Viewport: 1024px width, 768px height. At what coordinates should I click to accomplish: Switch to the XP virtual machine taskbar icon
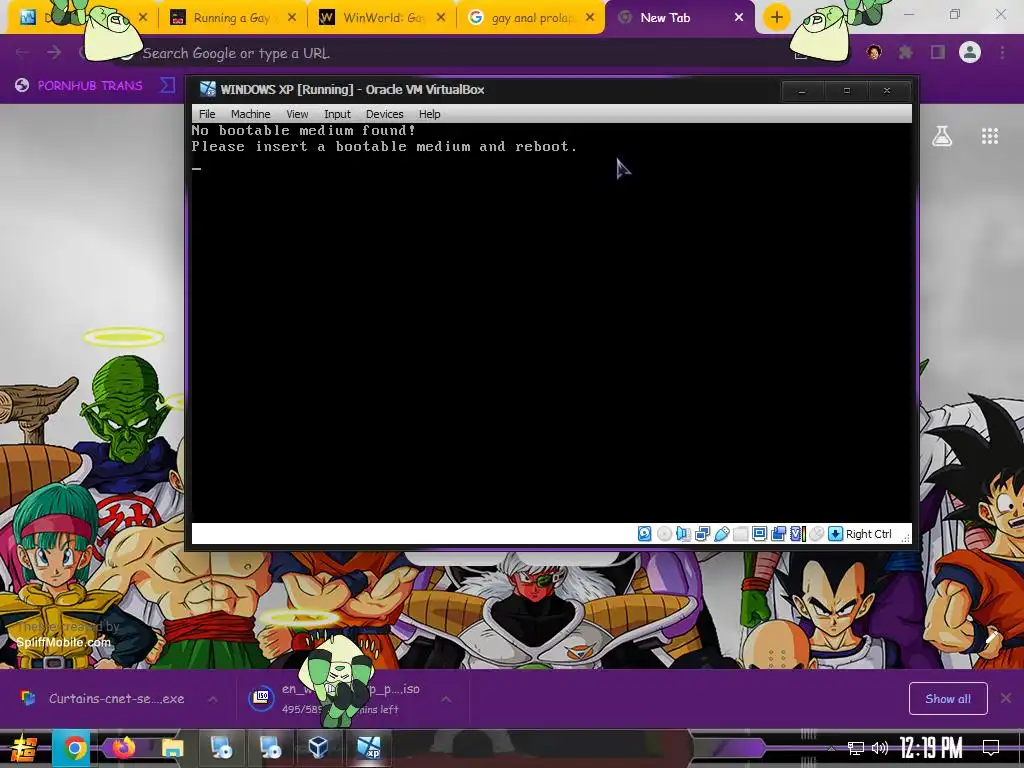click(369, 746)
